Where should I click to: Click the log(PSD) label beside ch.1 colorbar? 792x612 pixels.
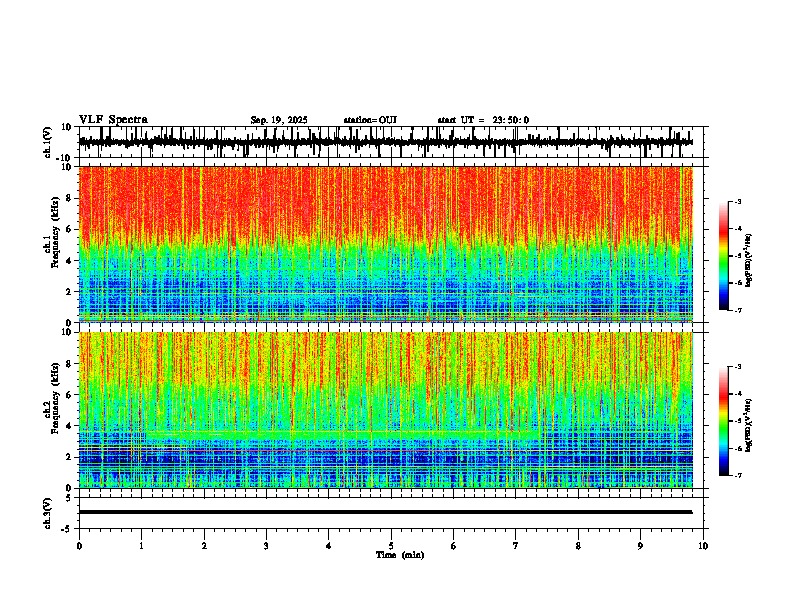749,261
